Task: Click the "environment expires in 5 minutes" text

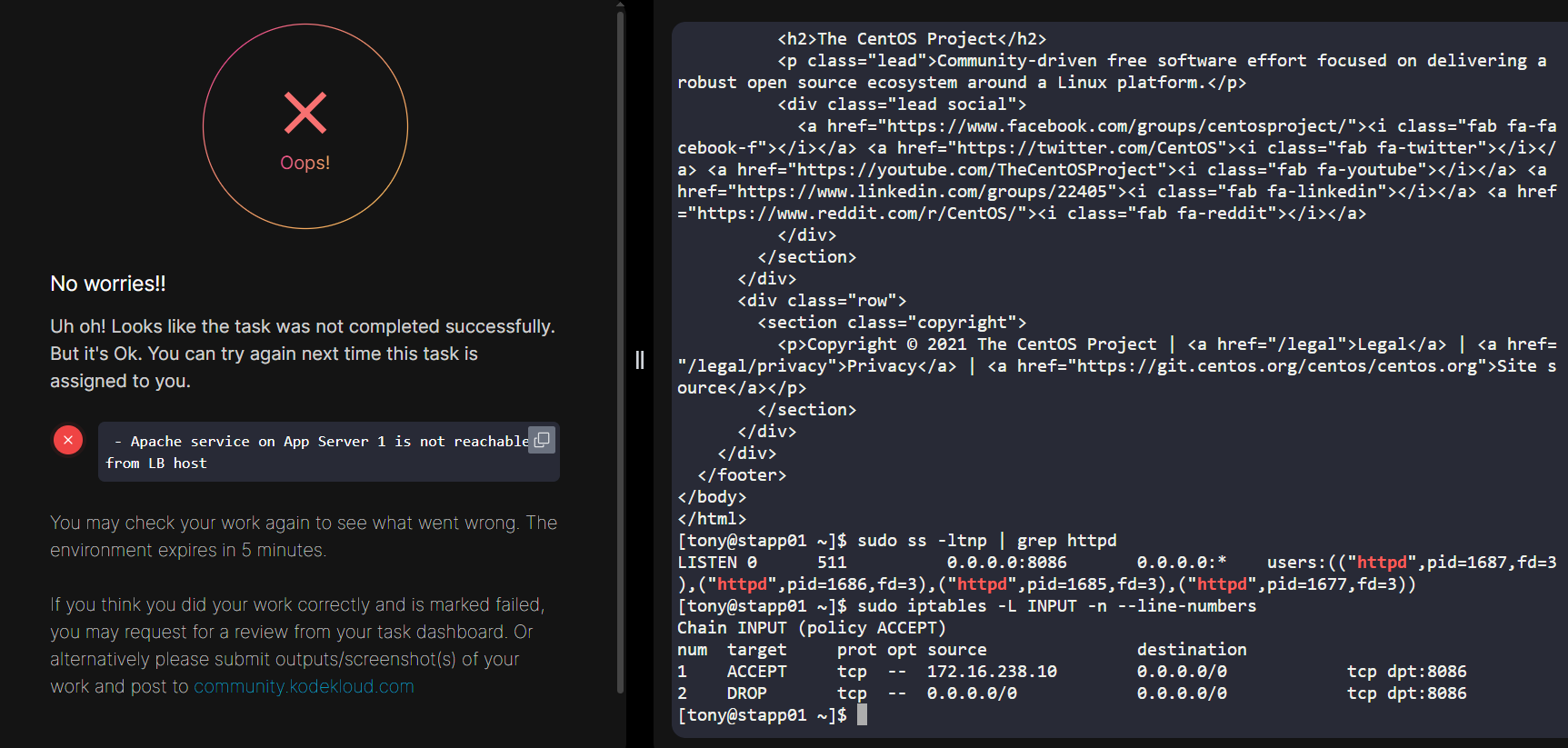Action: coord(187,551)
